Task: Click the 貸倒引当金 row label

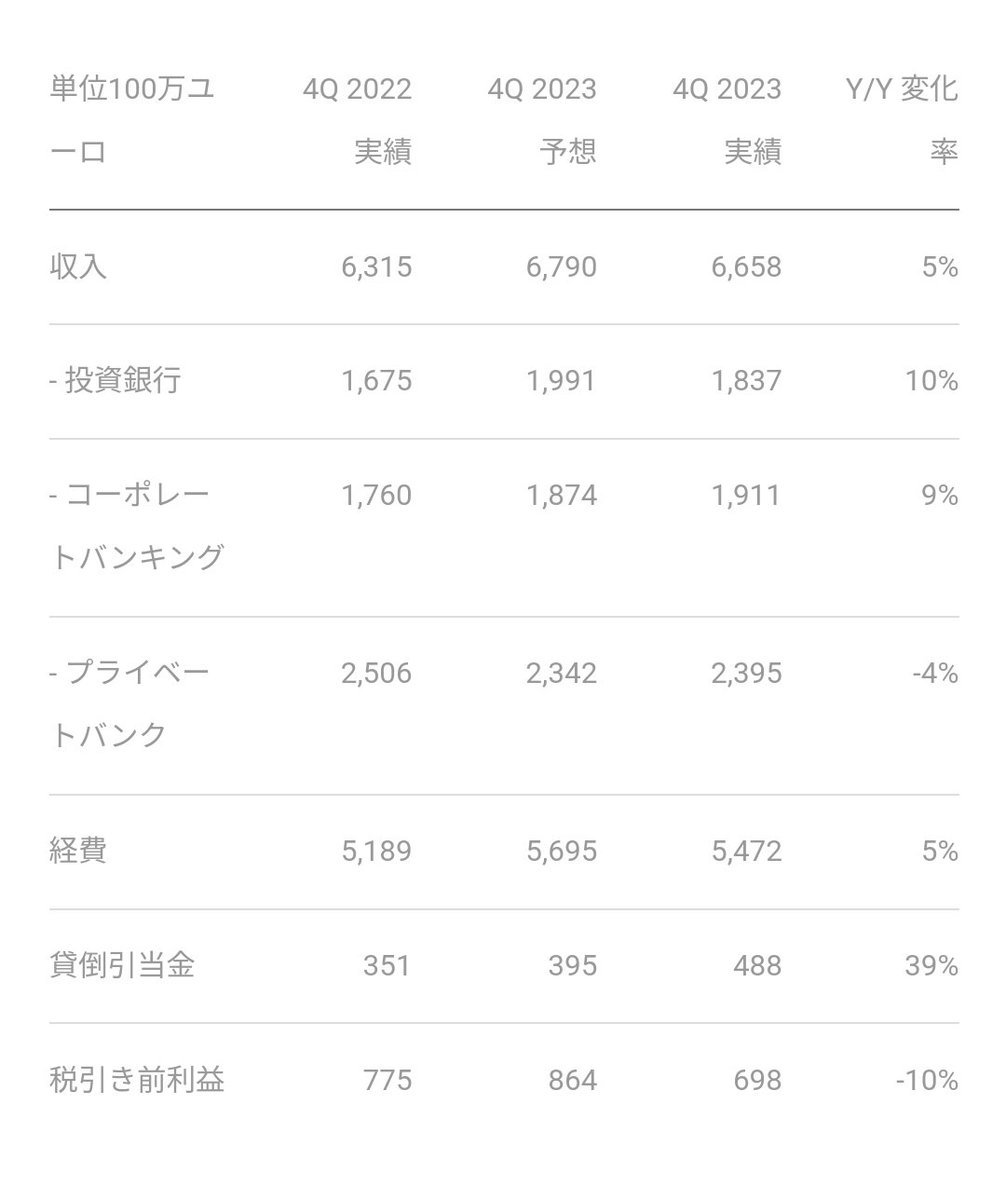Action: (122, 965)
